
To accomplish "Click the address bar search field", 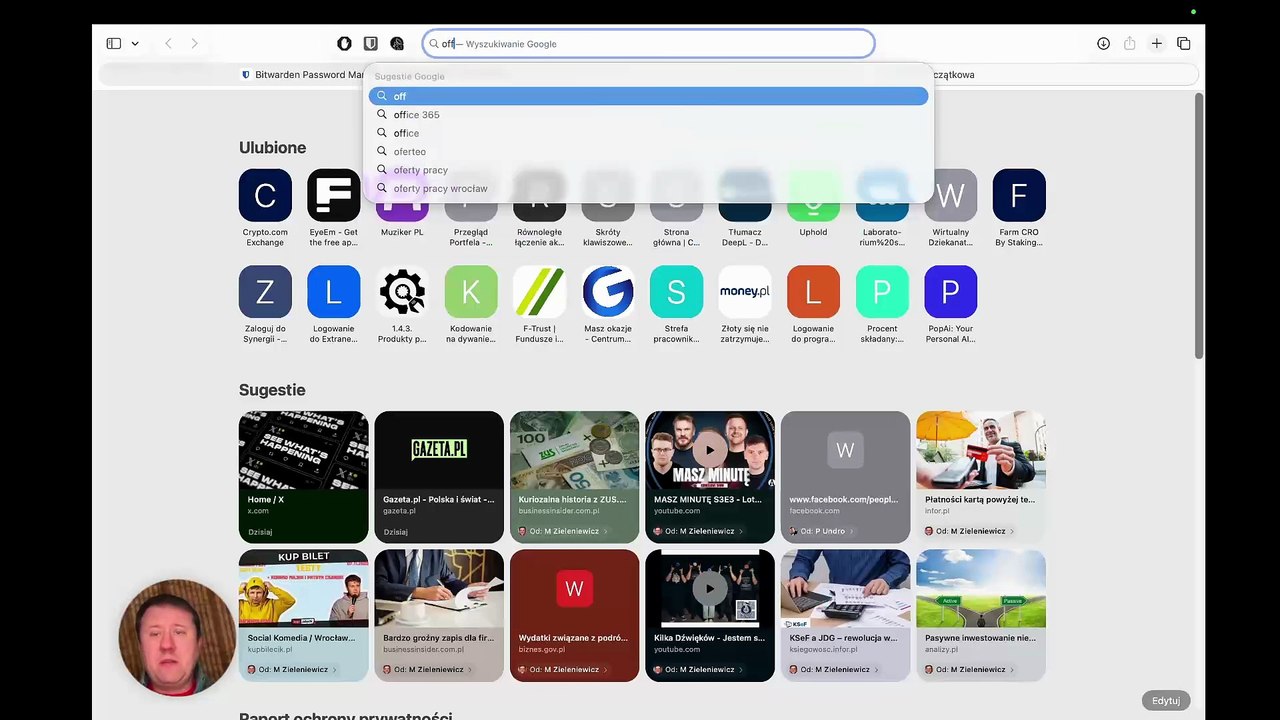I will coord(649,44).
